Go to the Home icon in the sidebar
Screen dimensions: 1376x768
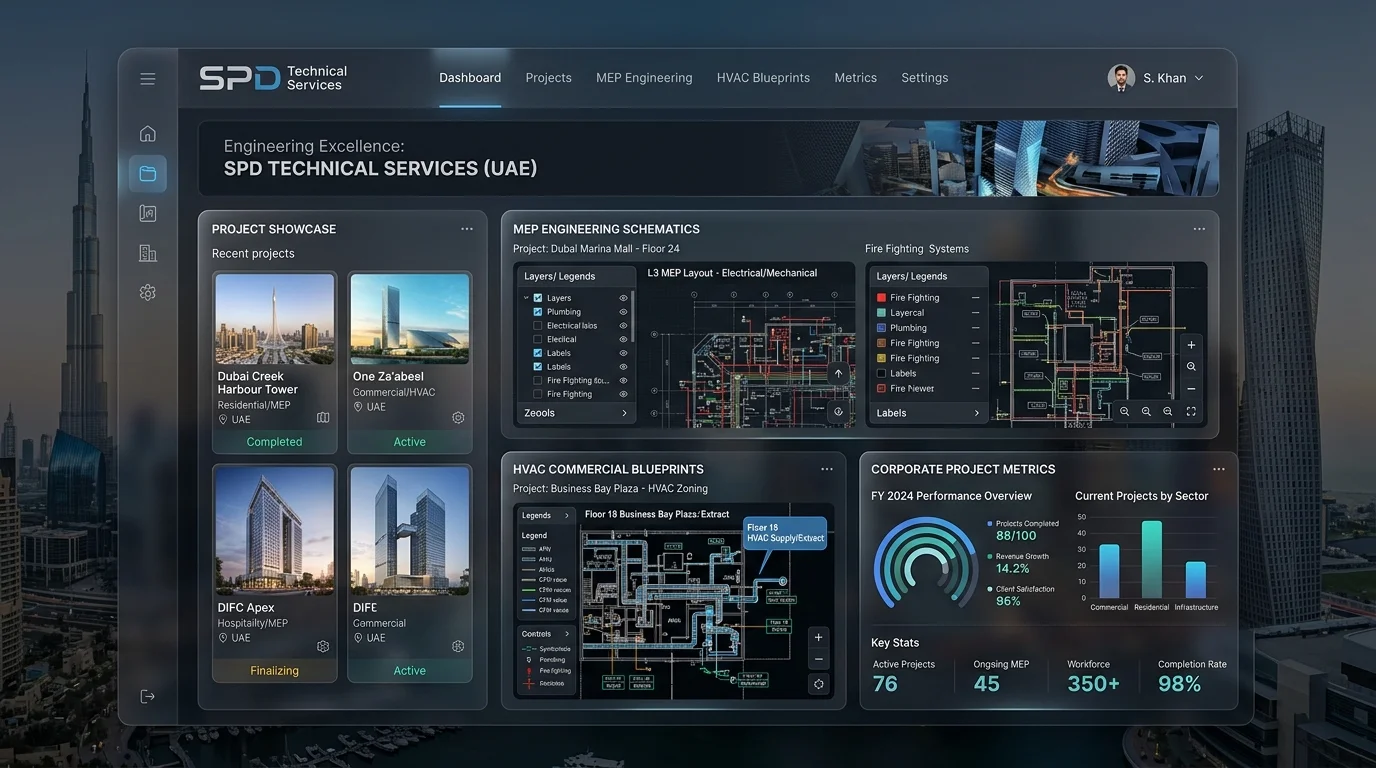coord(148,134)
